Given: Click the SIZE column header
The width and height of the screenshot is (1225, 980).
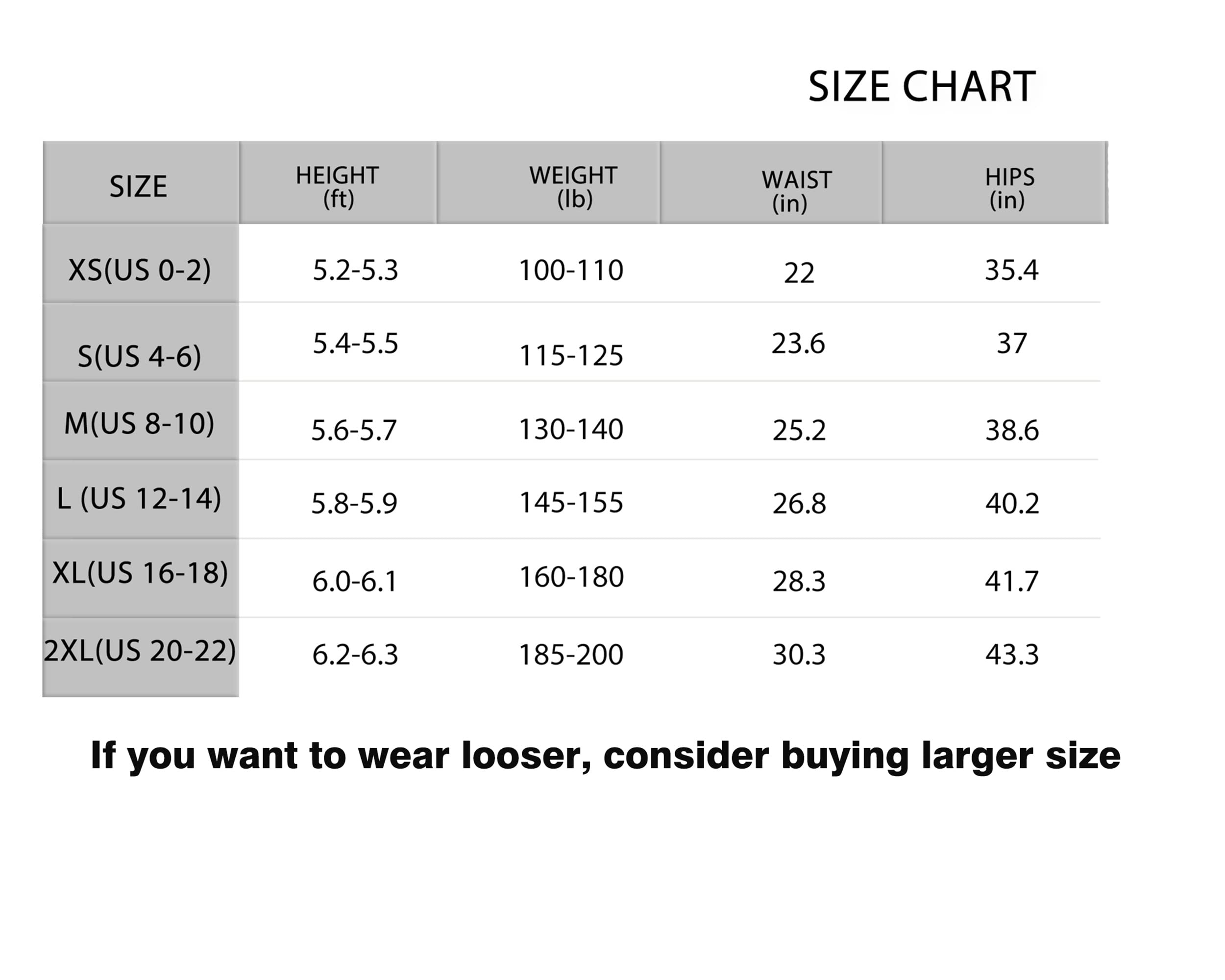Looking at the screenshot, I should [x=138, y=186].
